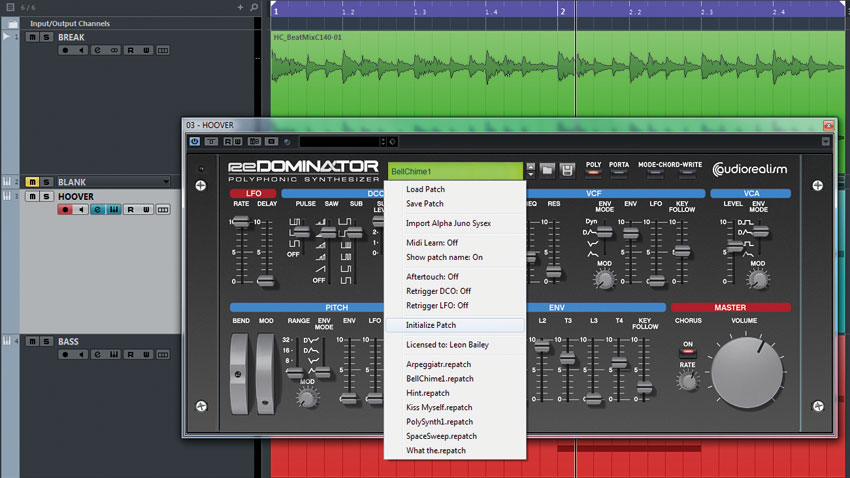The image size is (850, 478).
Task: Step patch up or down arrows
Action: click(531, 171)
